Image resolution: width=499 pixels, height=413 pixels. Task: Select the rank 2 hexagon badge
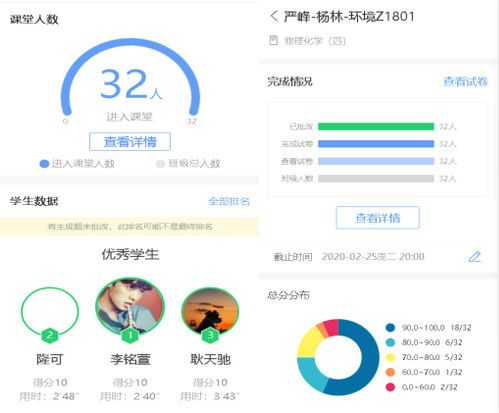(x=50, y=335)
